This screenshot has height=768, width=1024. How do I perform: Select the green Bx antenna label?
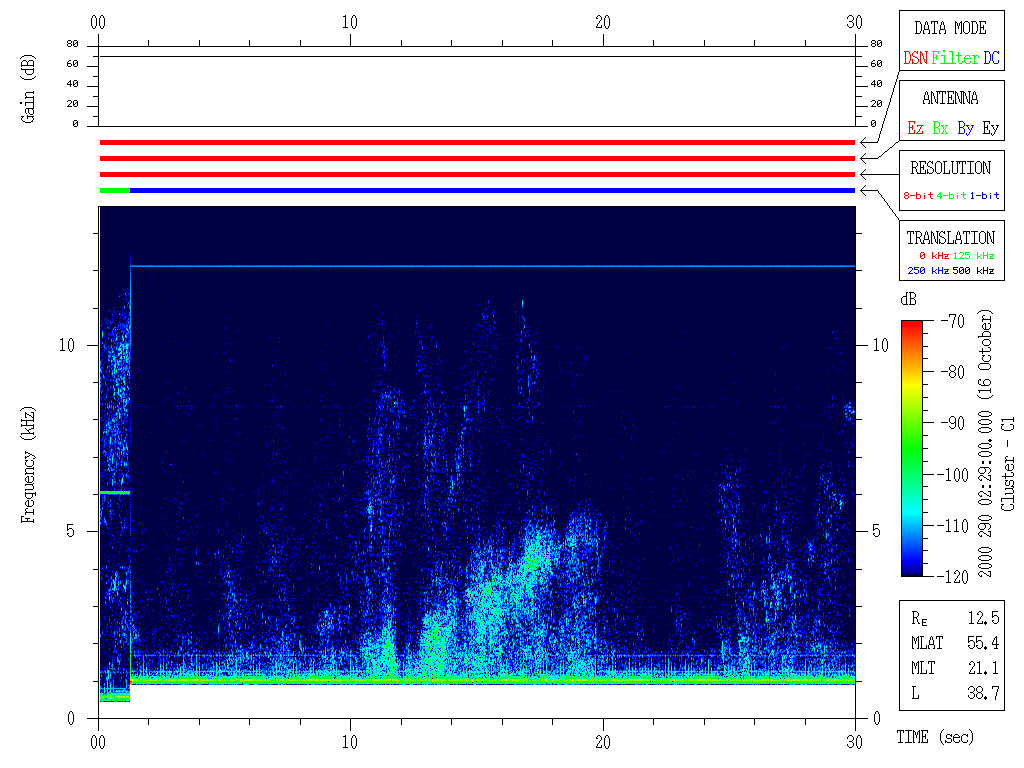point(940,129)
